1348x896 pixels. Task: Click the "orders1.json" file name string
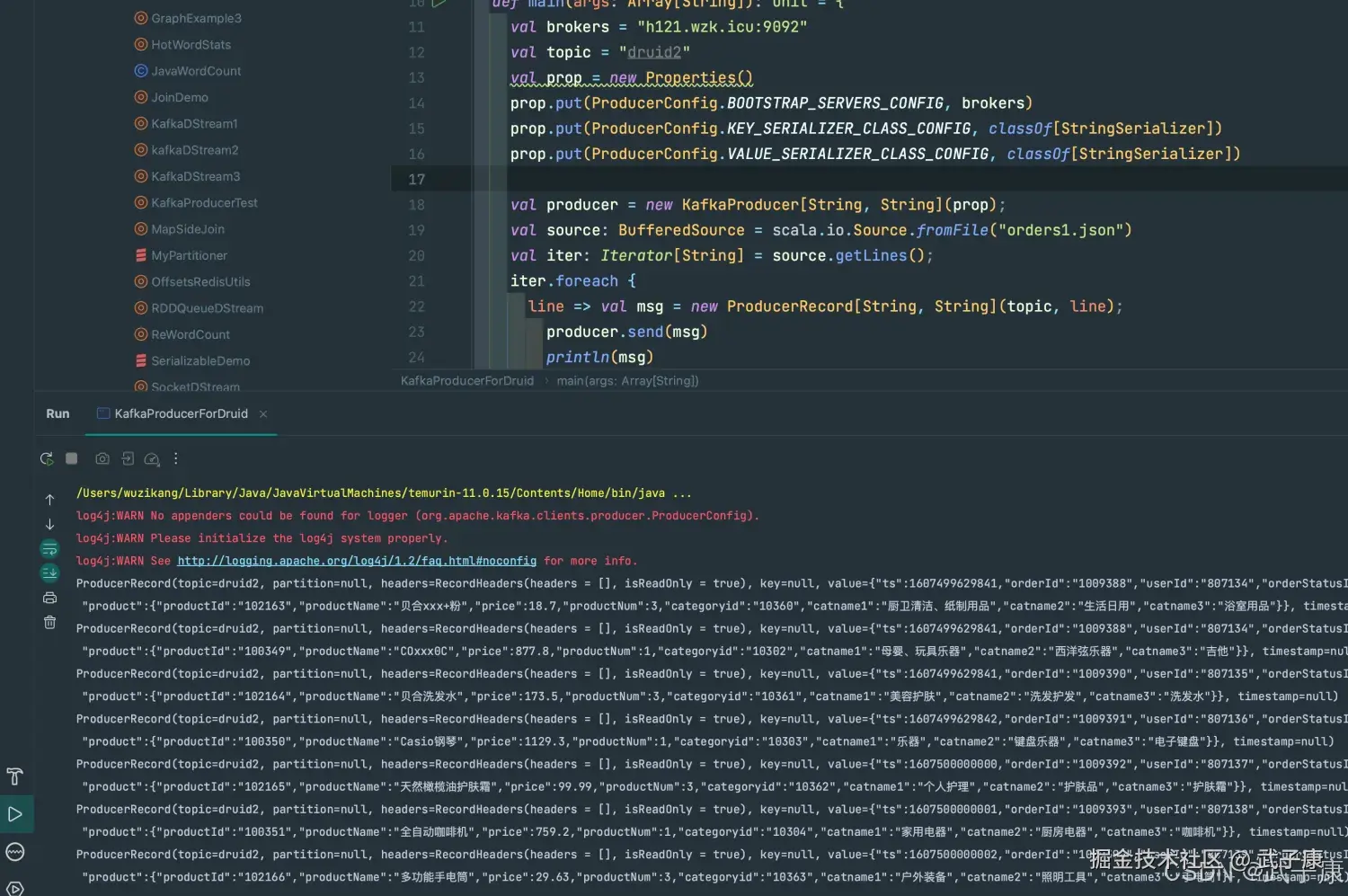1060,230
